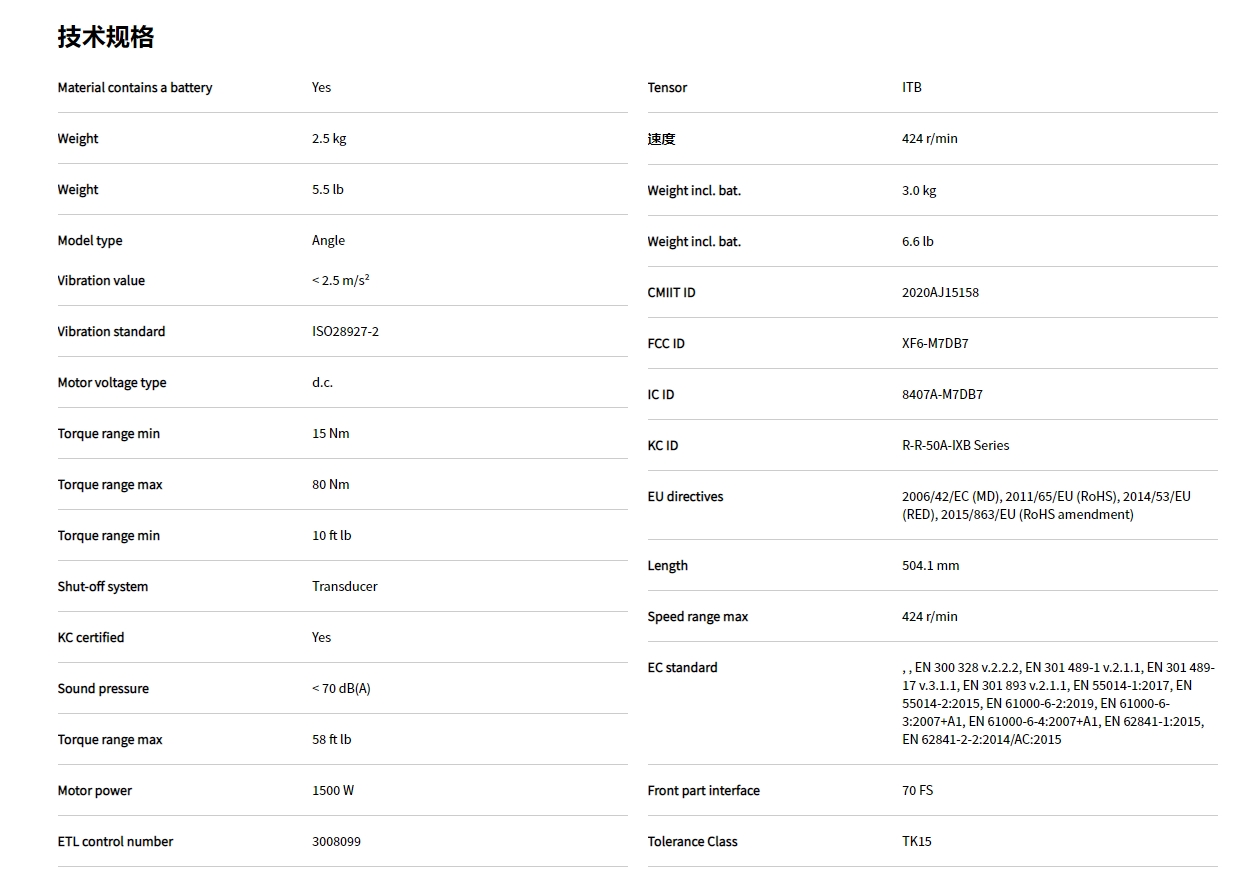Click the Tensor value ITB
The image size is (1243, 872).
[911, 87]
